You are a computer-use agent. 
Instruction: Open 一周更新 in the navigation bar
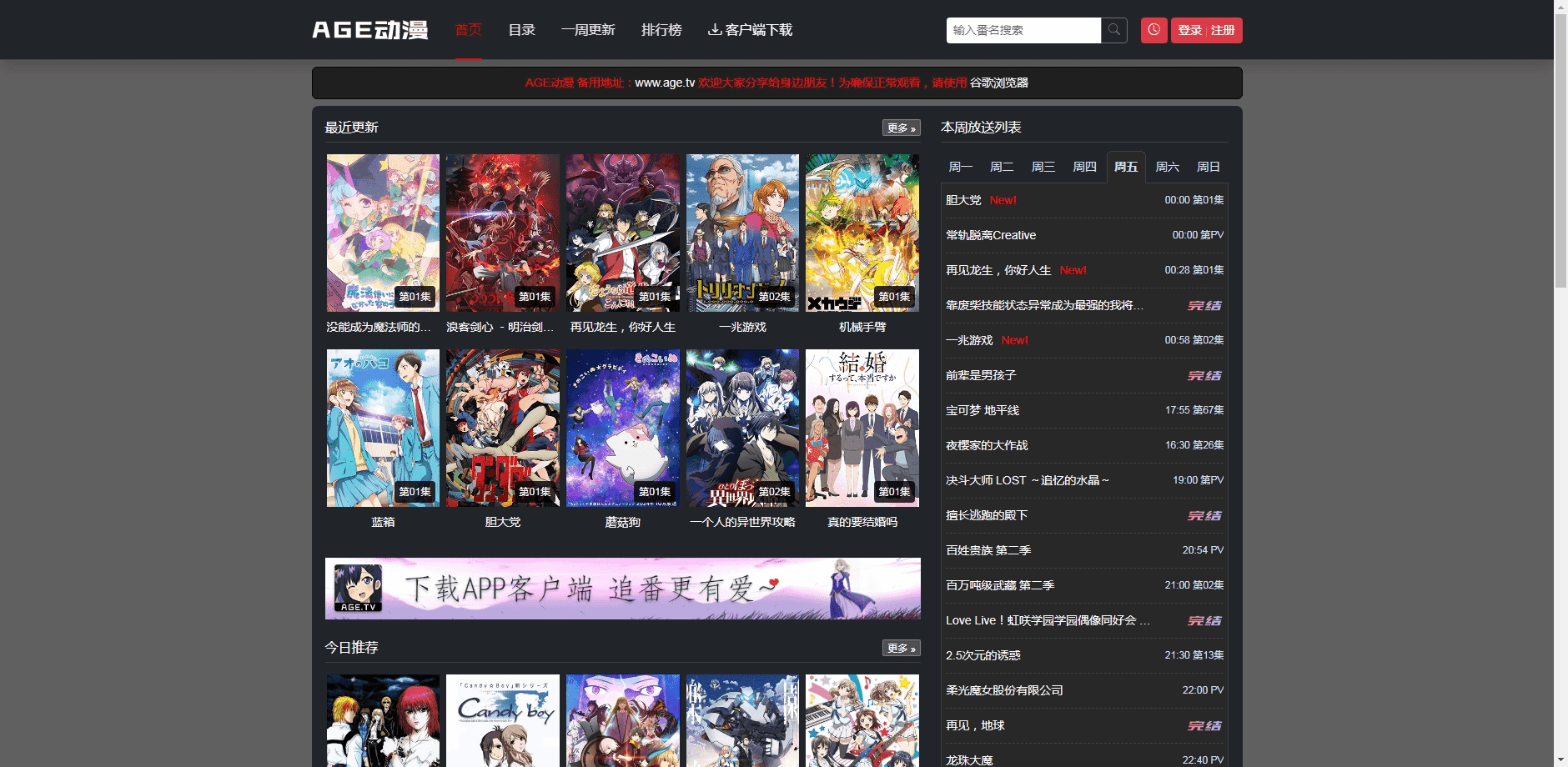click(x=588, y=30)
